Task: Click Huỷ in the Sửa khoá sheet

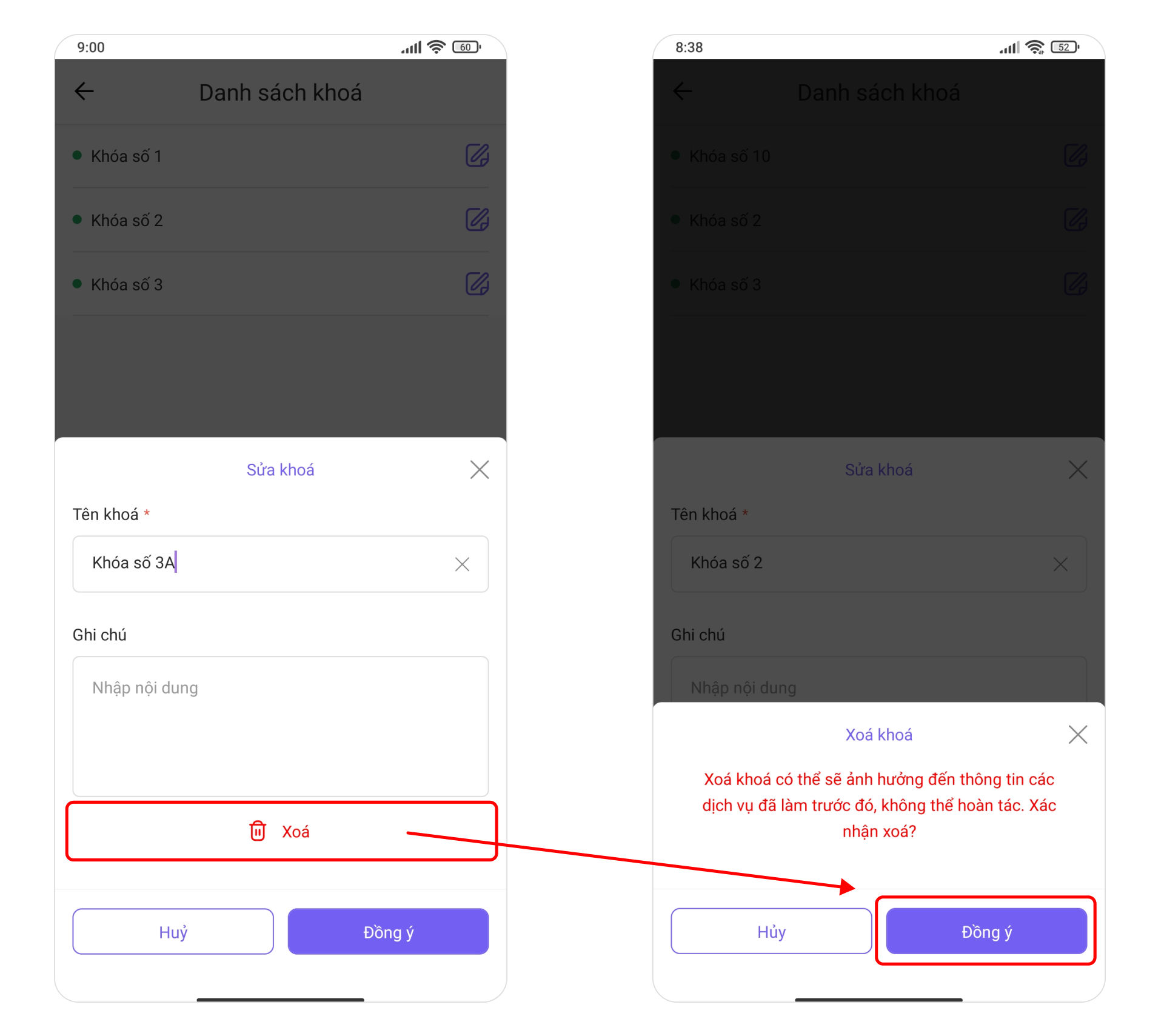Action: (173, 931)
